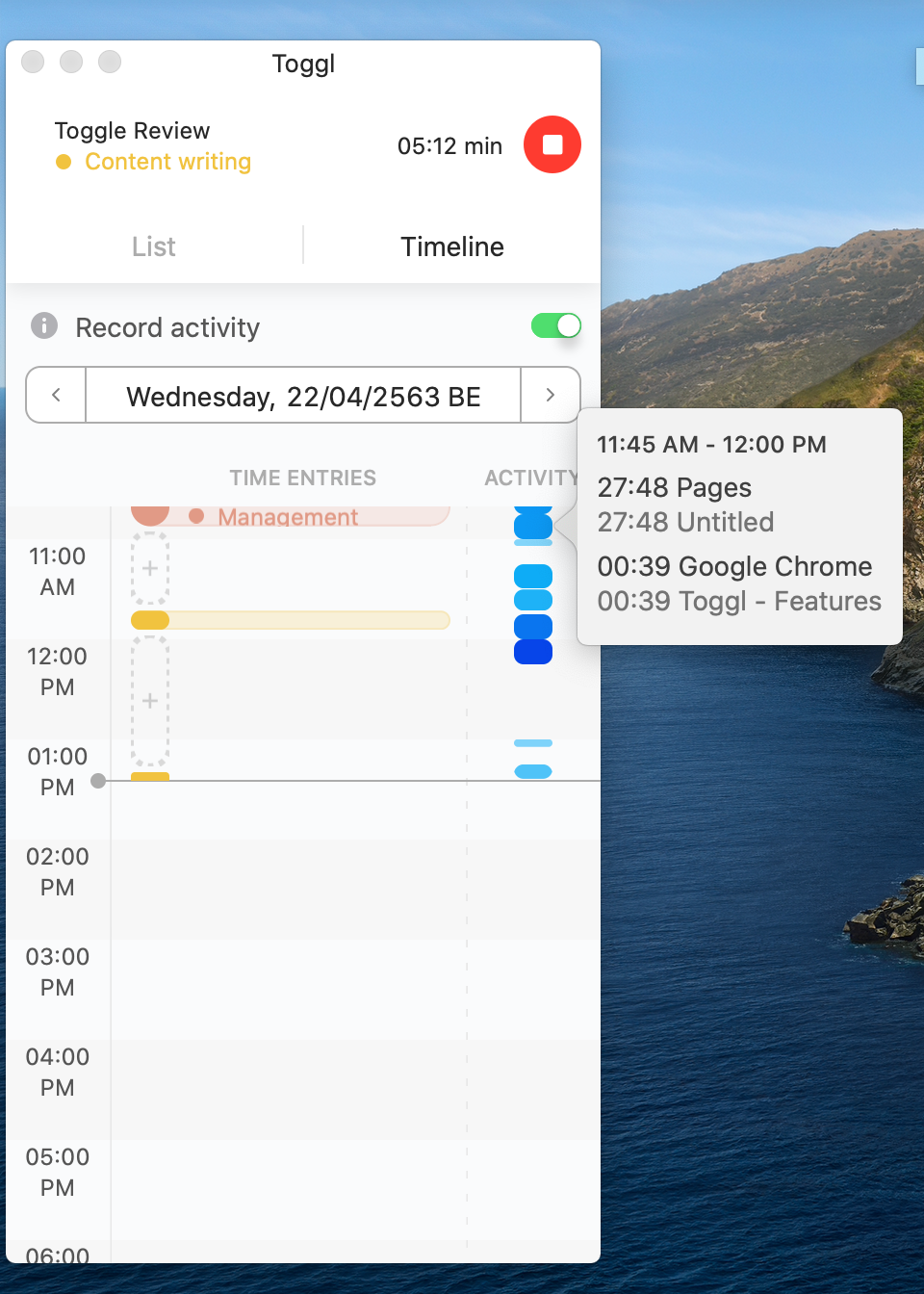Click the 27:48 Untitled tooltip line
Viewport: 924px width, 1294px height.
click(685, 522)
